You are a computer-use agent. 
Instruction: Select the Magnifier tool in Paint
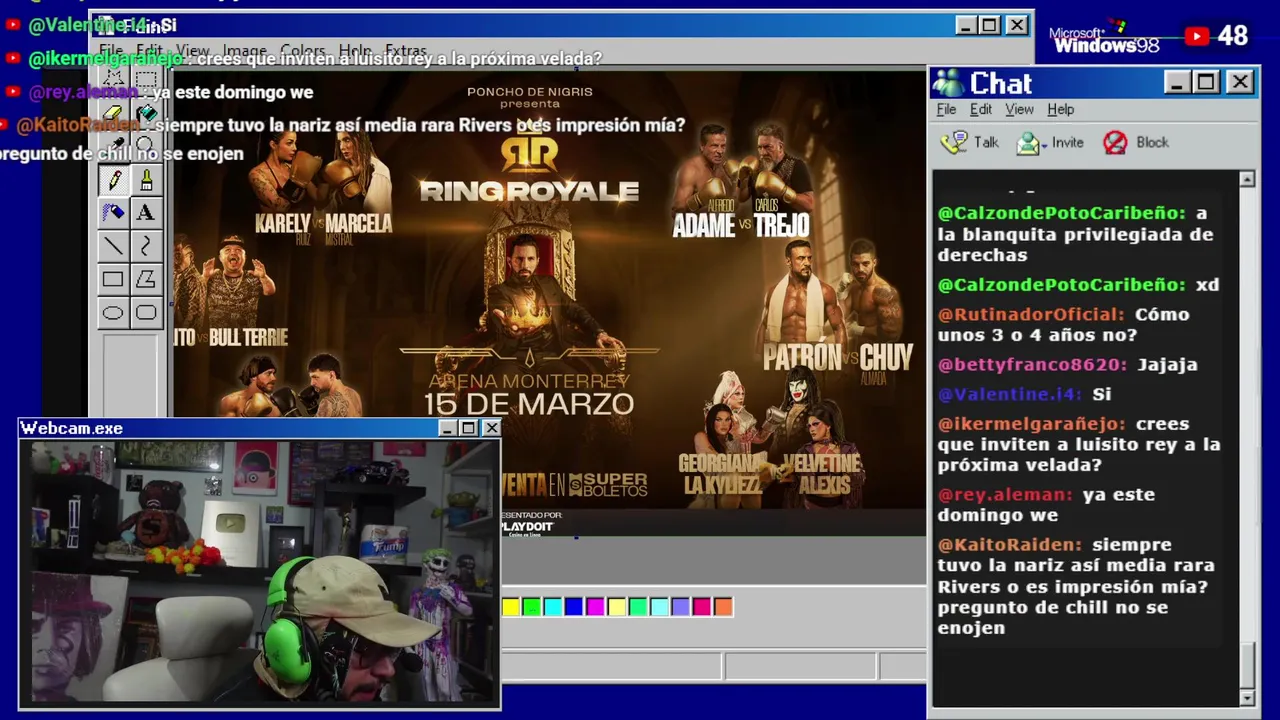tap(146, 146)
